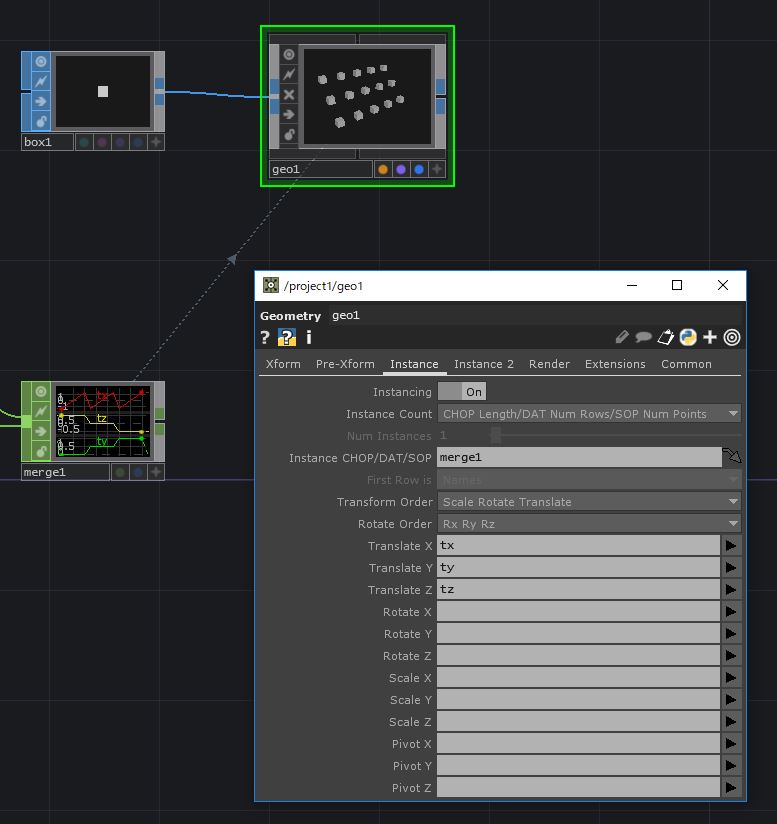Switch to the Instance 2 tab
Screen dimensions: 777x824
pyautogui.click(x=484, y=364)
